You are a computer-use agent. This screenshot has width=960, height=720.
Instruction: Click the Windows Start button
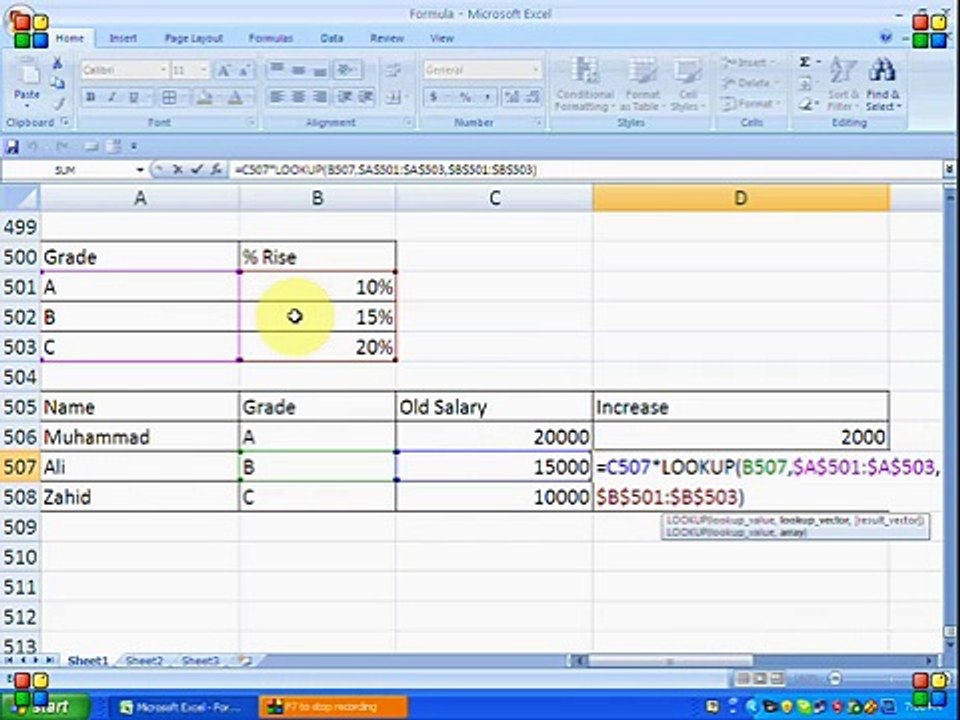(45, 707)
